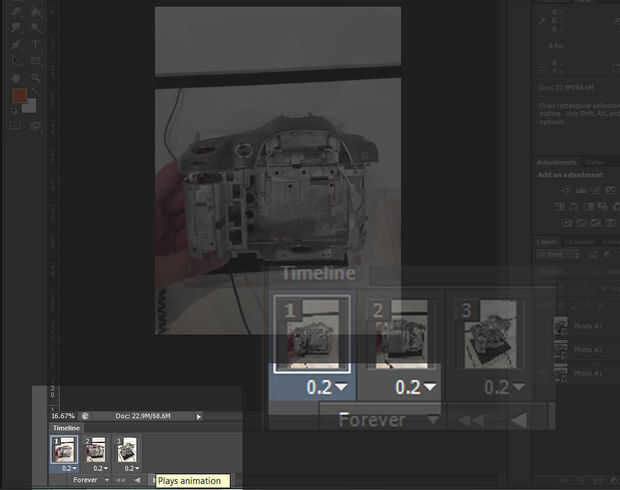Screen dimensions: 620x490
Task: Add a Brightness/Contrast adjustment
Action: click(565, 190)
